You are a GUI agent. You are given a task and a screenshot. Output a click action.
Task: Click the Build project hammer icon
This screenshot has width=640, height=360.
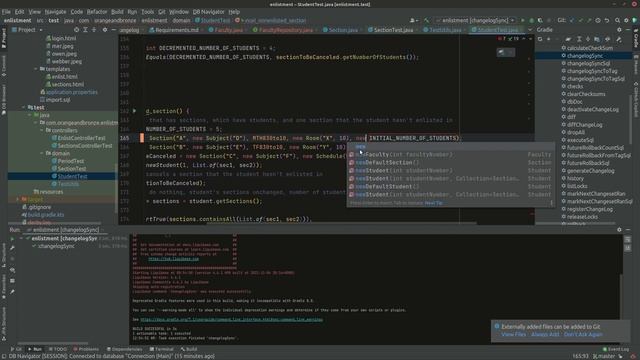[x=426, y=20]
